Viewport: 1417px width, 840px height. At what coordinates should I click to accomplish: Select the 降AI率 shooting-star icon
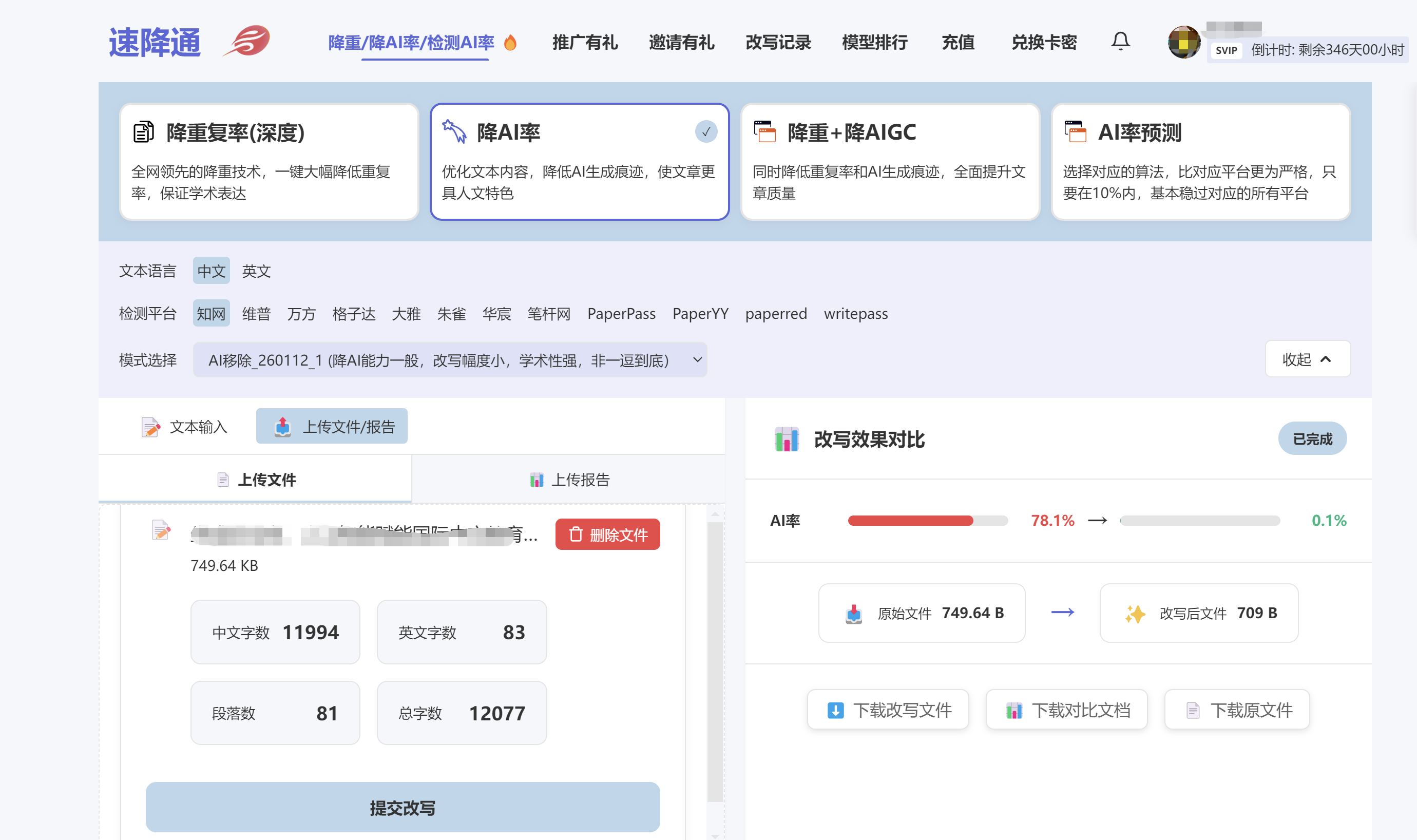coord(453,131)
